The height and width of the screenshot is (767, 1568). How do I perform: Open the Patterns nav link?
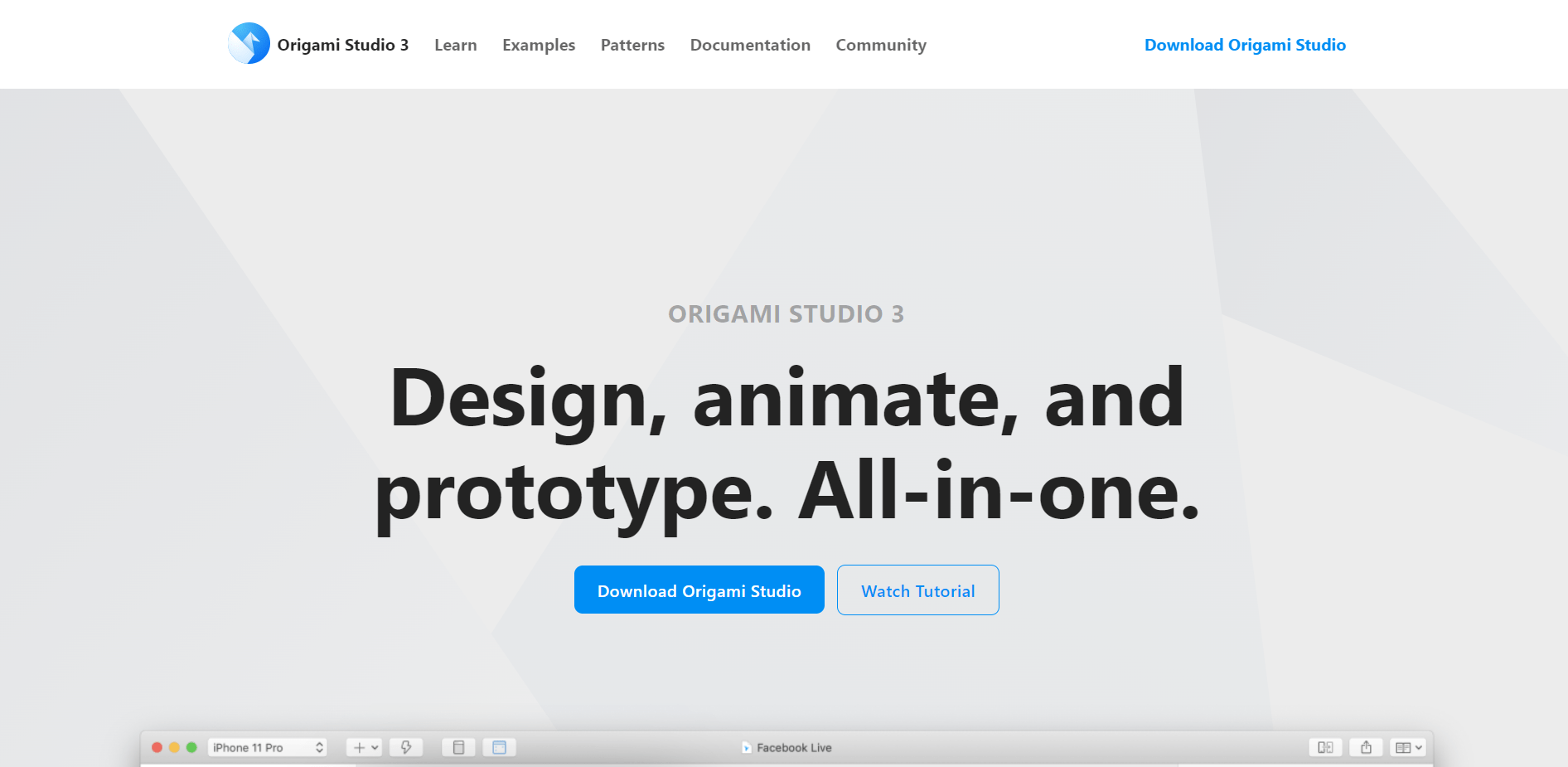point(632,45)
